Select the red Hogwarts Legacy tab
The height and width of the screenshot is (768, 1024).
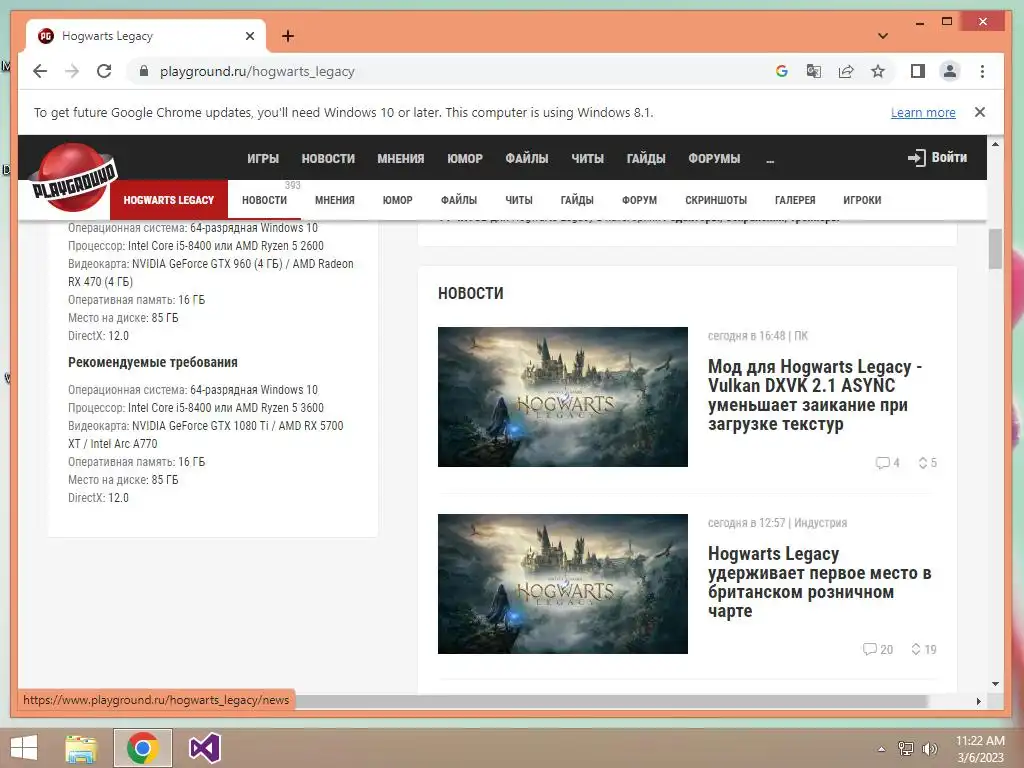(x=168, y=200)
